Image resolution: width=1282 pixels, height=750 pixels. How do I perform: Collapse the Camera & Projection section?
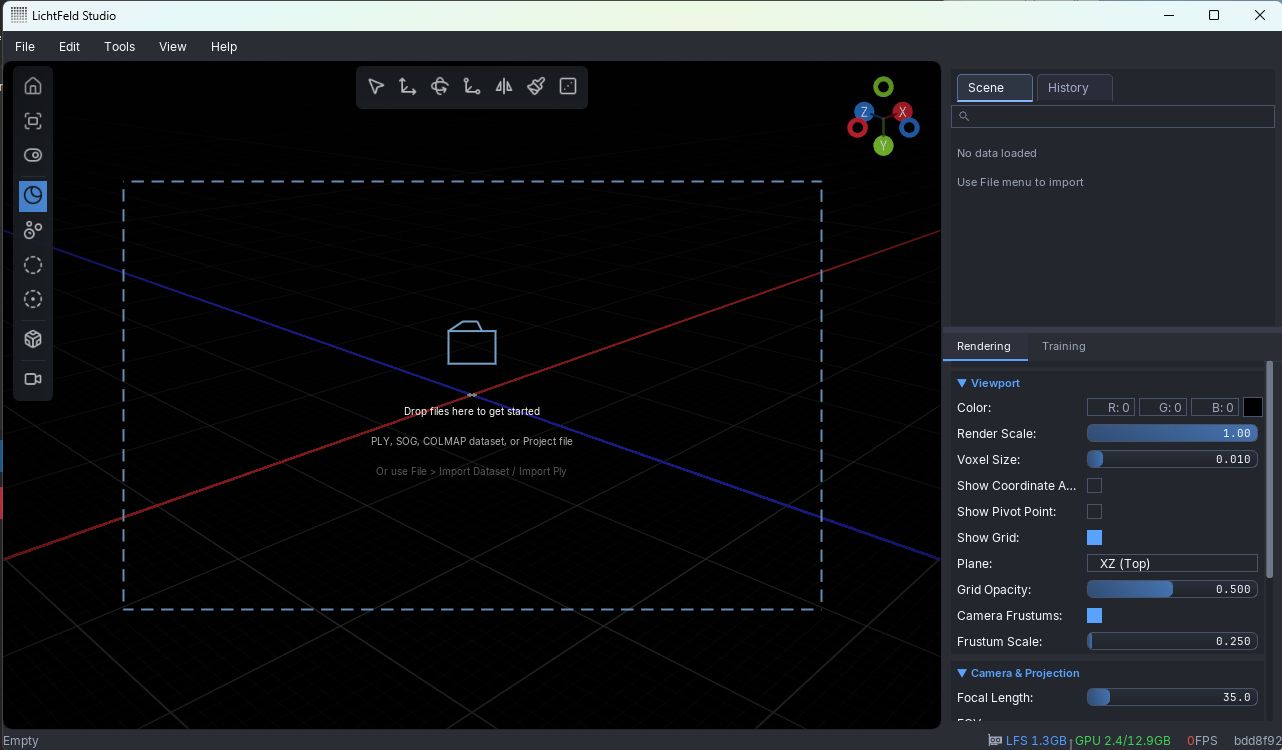pyautogui.click(x=1018, y=673)
